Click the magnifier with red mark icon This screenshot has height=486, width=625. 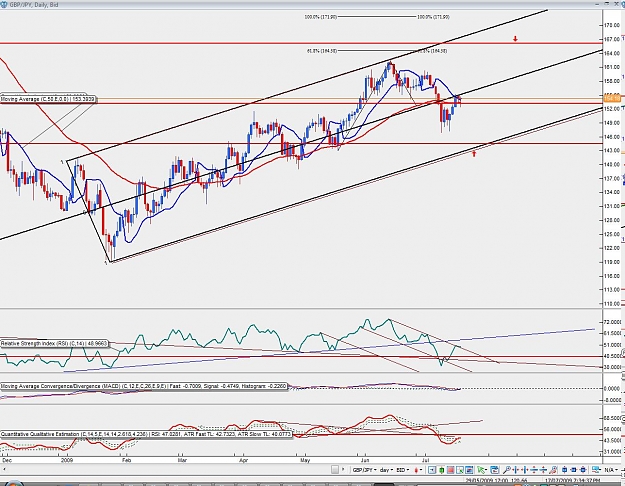[x=553, y=470]
